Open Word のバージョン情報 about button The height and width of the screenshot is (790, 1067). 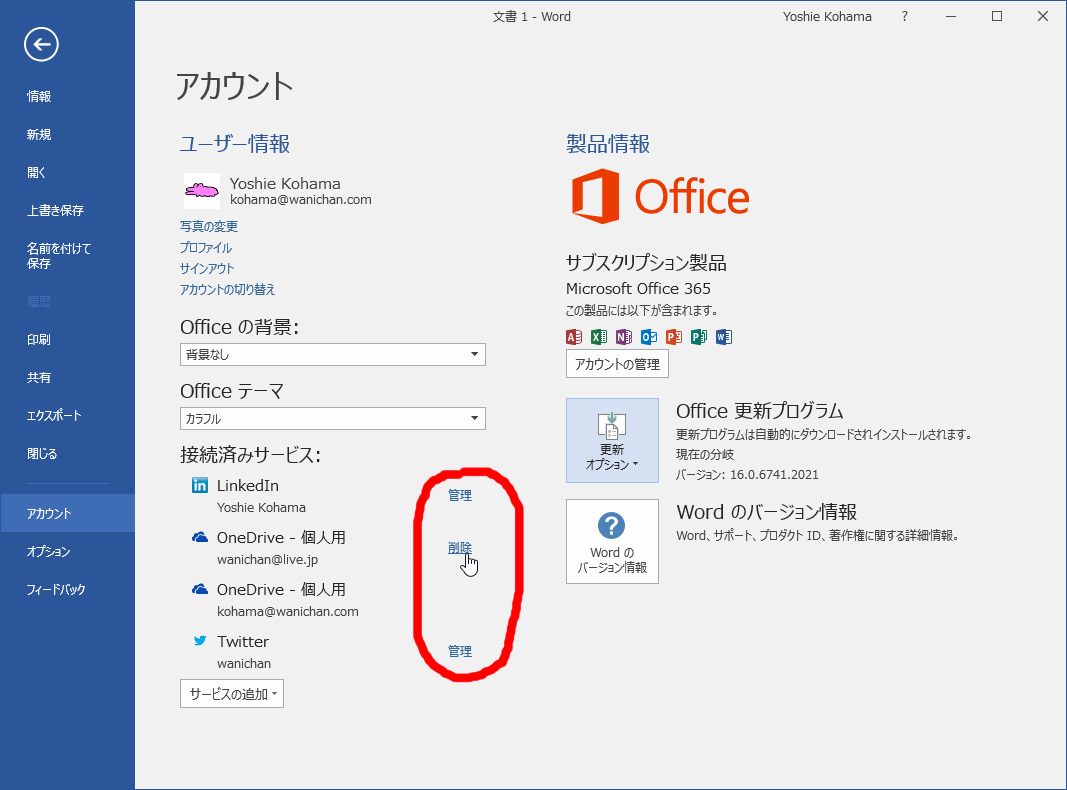tap(612, 541)
